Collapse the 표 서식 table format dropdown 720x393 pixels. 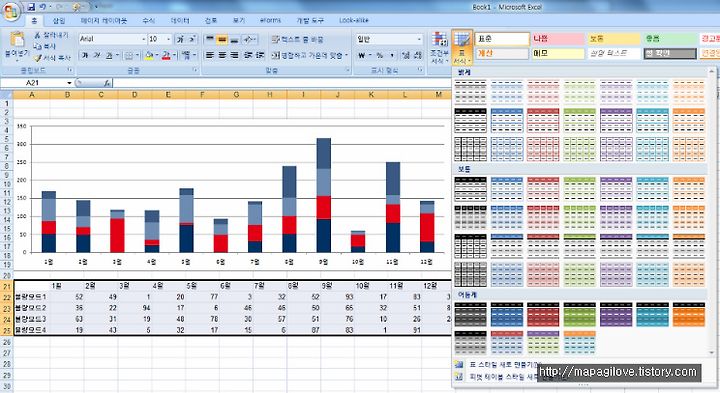pos(461,48)
